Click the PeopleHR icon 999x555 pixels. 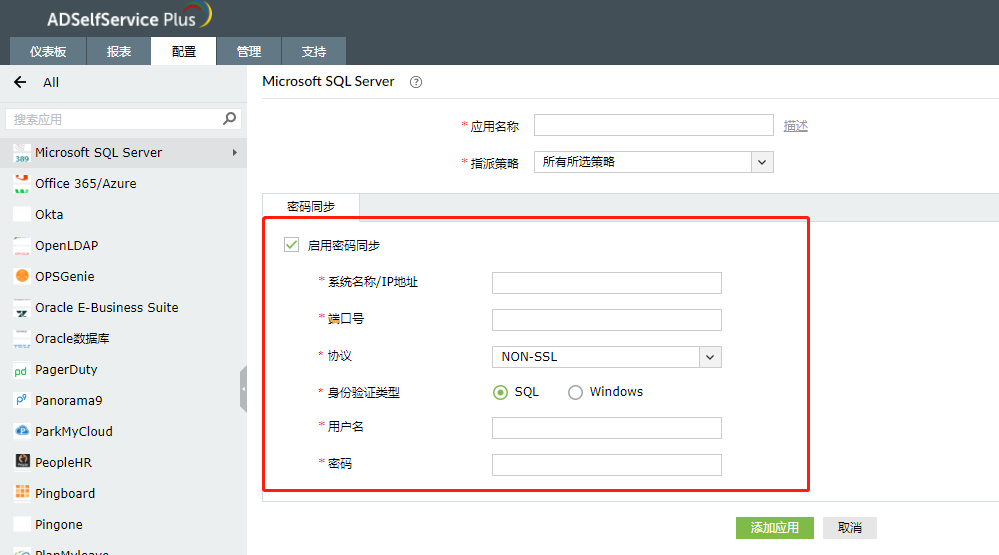[22, 461]
